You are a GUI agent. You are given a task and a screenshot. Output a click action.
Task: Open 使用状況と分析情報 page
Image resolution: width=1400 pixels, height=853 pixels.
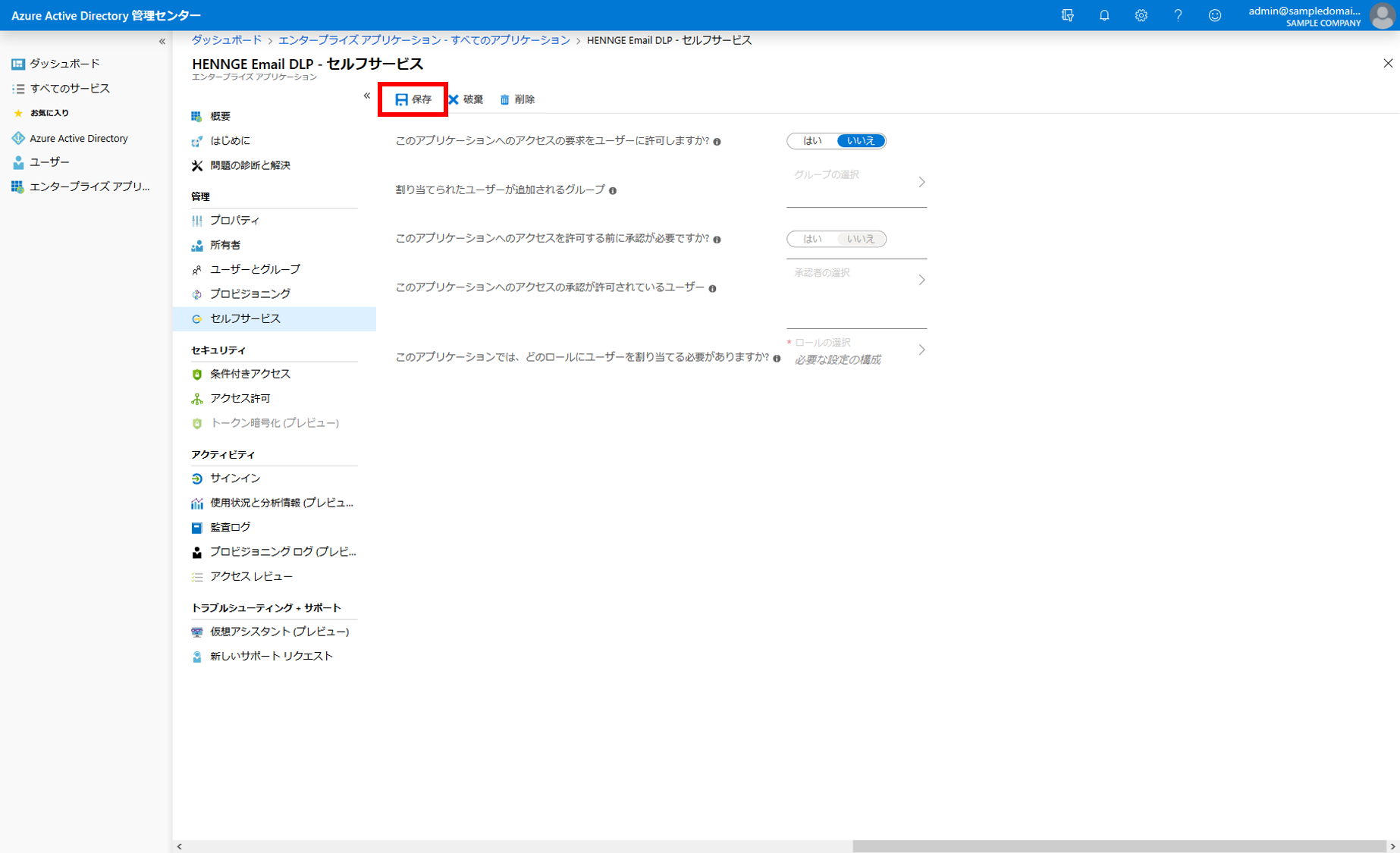coord(281,503)
